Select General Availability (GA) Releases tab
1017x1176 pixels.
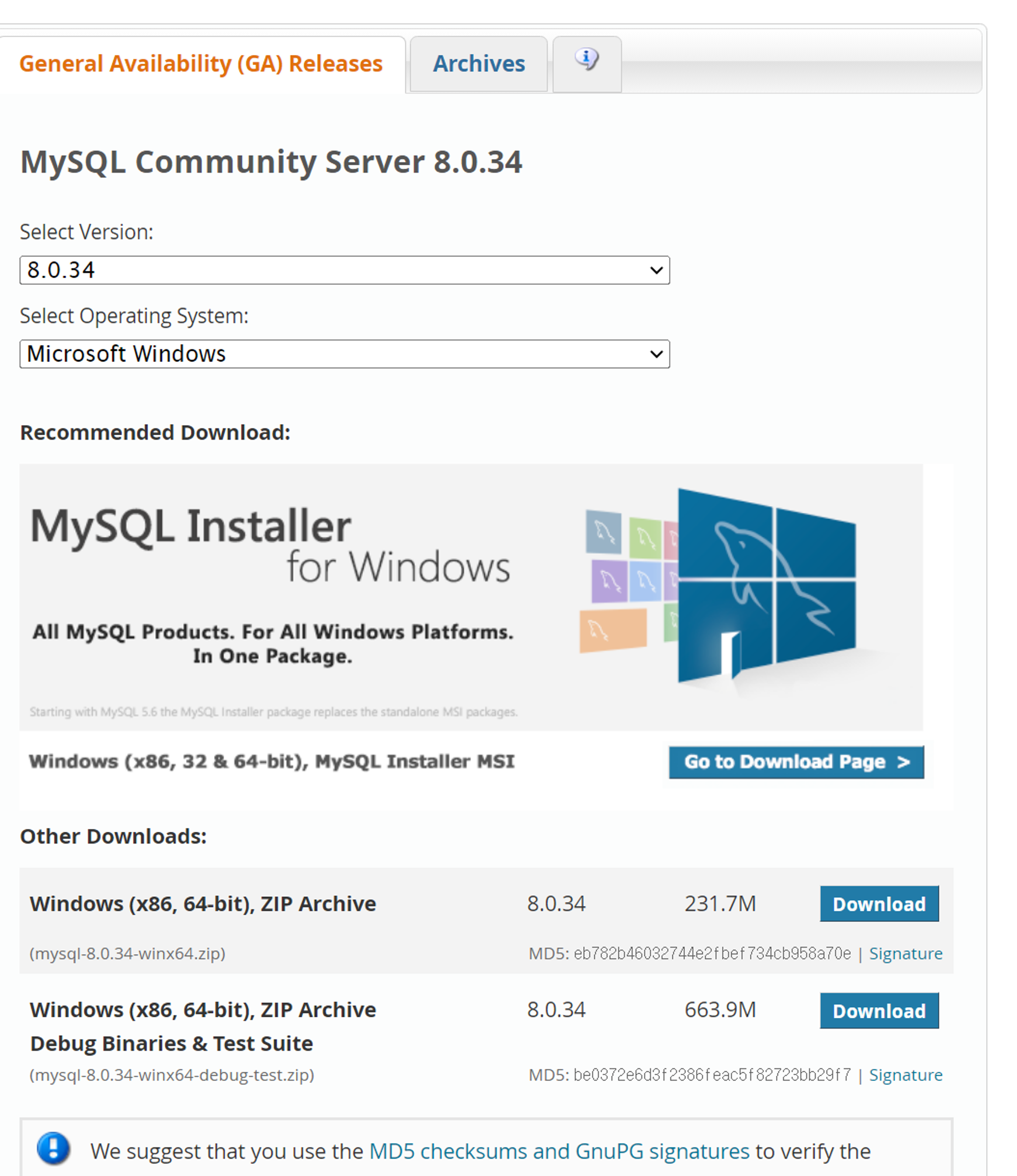coord(201,64)
